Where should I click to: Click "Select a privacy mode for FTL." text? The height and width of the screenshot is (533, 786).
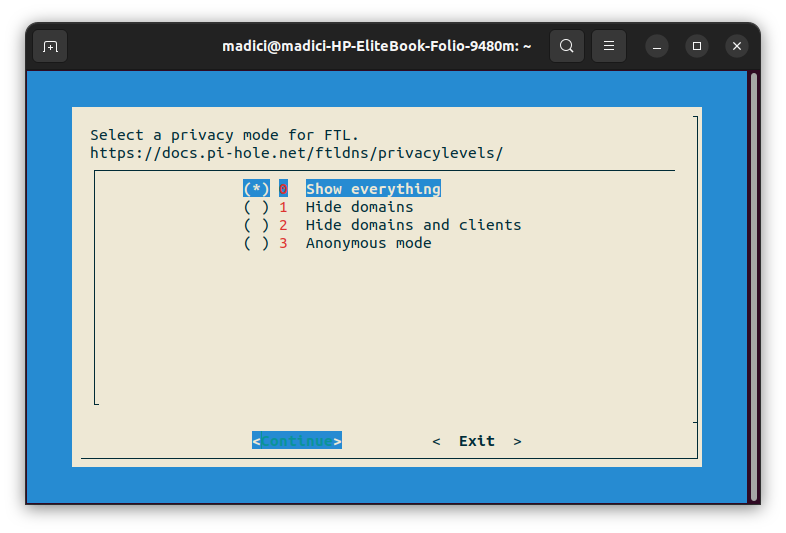click(x=224, y=135)
